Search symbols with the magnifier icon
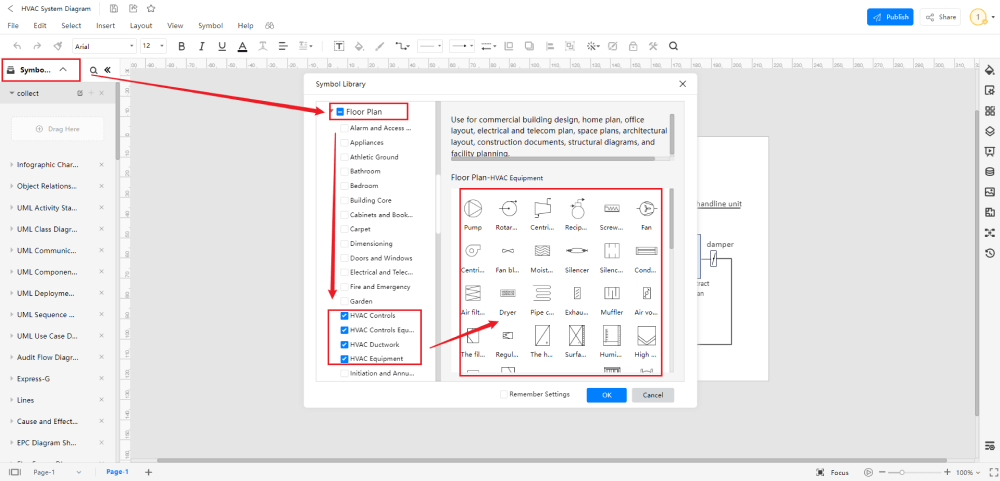This screenshot has height=481, width=1000. pos(93,70)
